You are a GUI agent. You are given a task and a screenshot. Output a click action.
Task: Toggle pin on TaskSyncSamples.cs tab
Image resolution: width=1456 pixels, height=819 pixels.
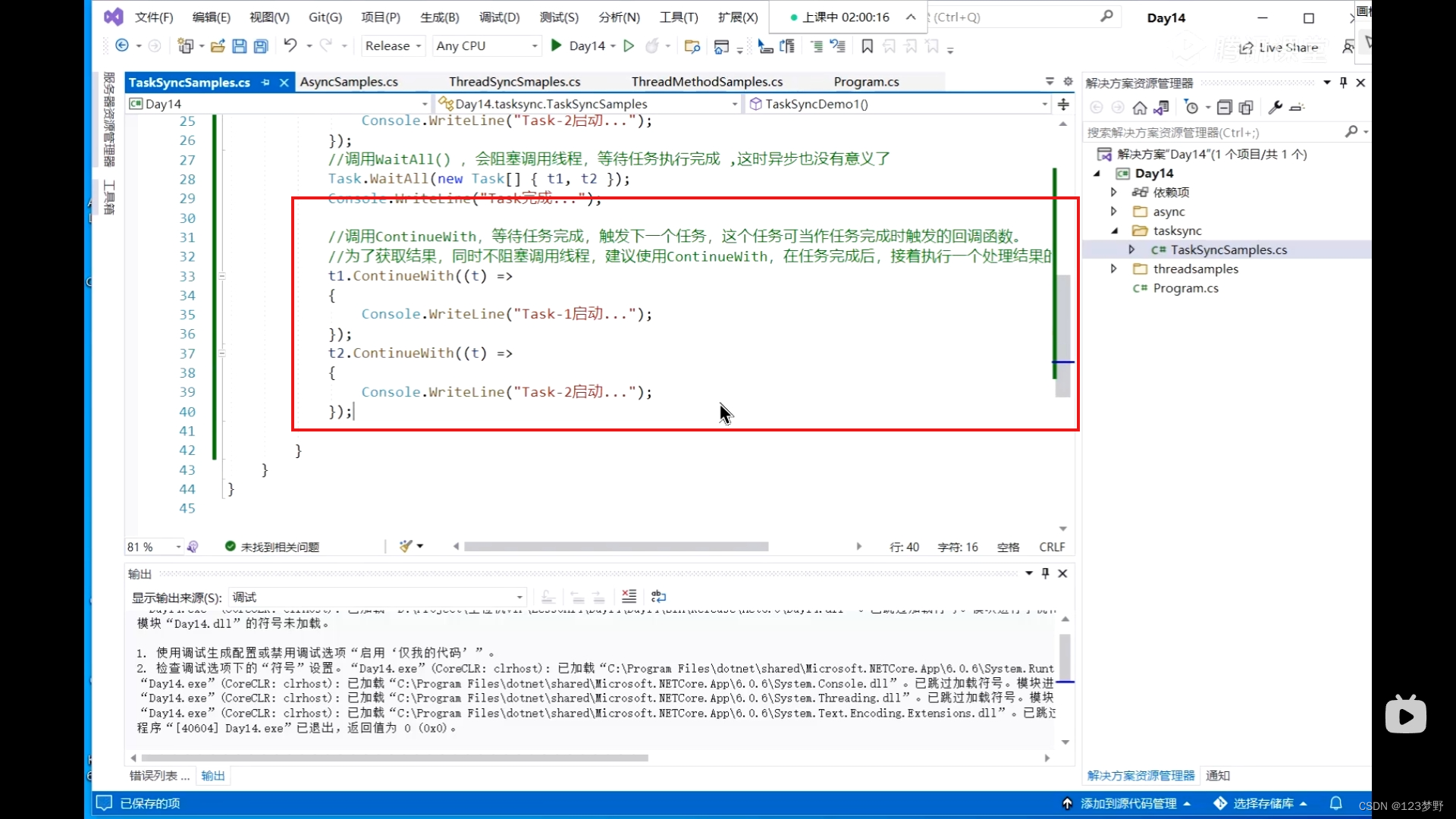(265, 82)
